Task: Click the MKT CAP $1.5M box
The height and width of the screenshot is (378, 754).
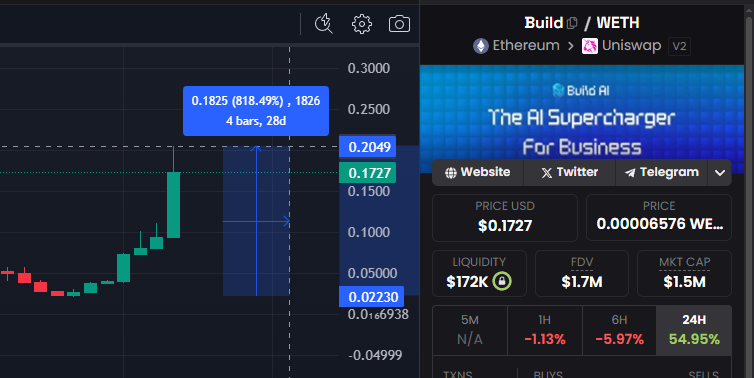Action: pos(684,273)
